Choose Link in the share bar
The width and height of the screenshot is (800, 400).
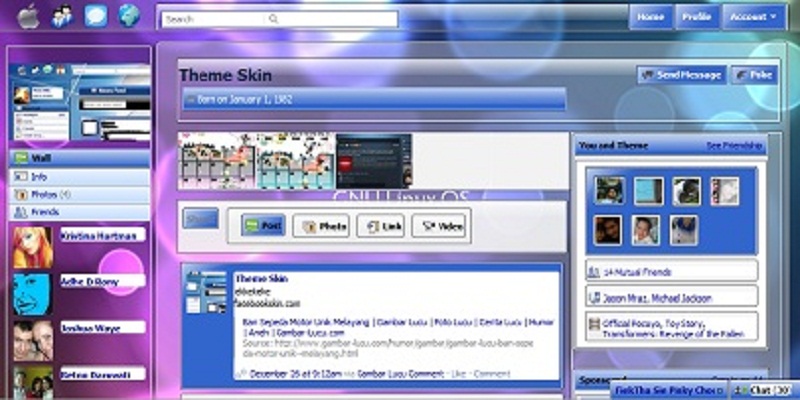(381, 226)
